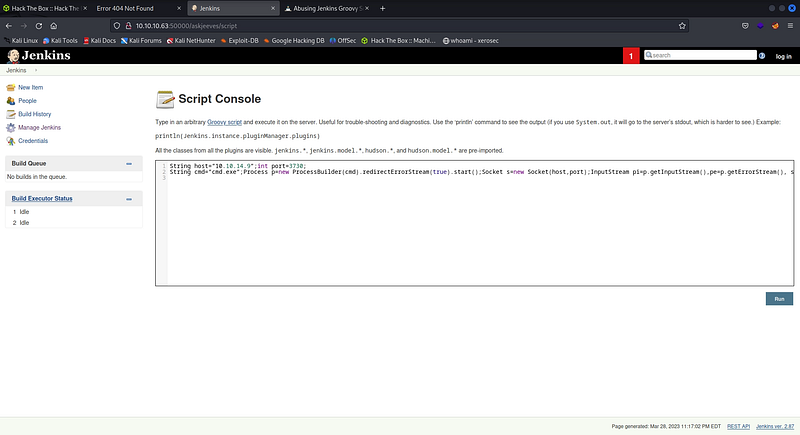Open a new browser tab with plus
This screenshot has height=435, width=800.
[382, 8]
